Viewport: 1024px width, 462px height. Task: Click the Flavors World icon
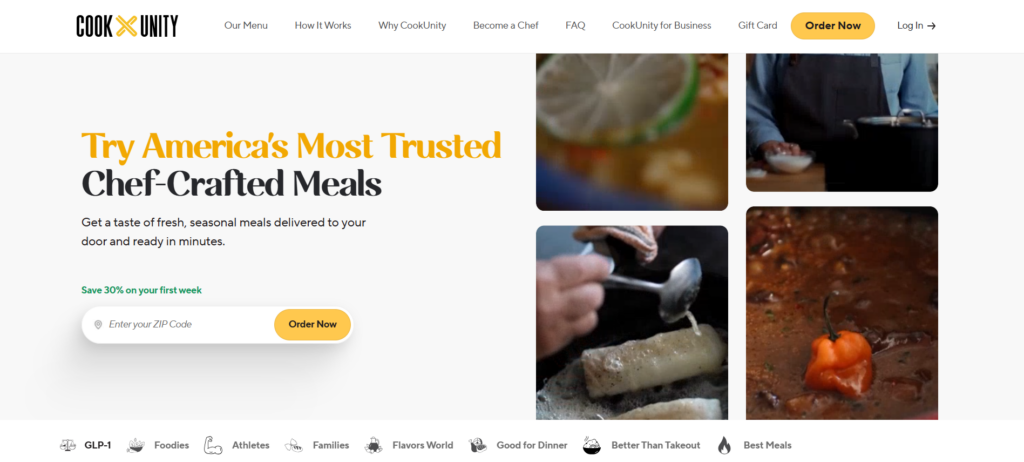[374, 445]
